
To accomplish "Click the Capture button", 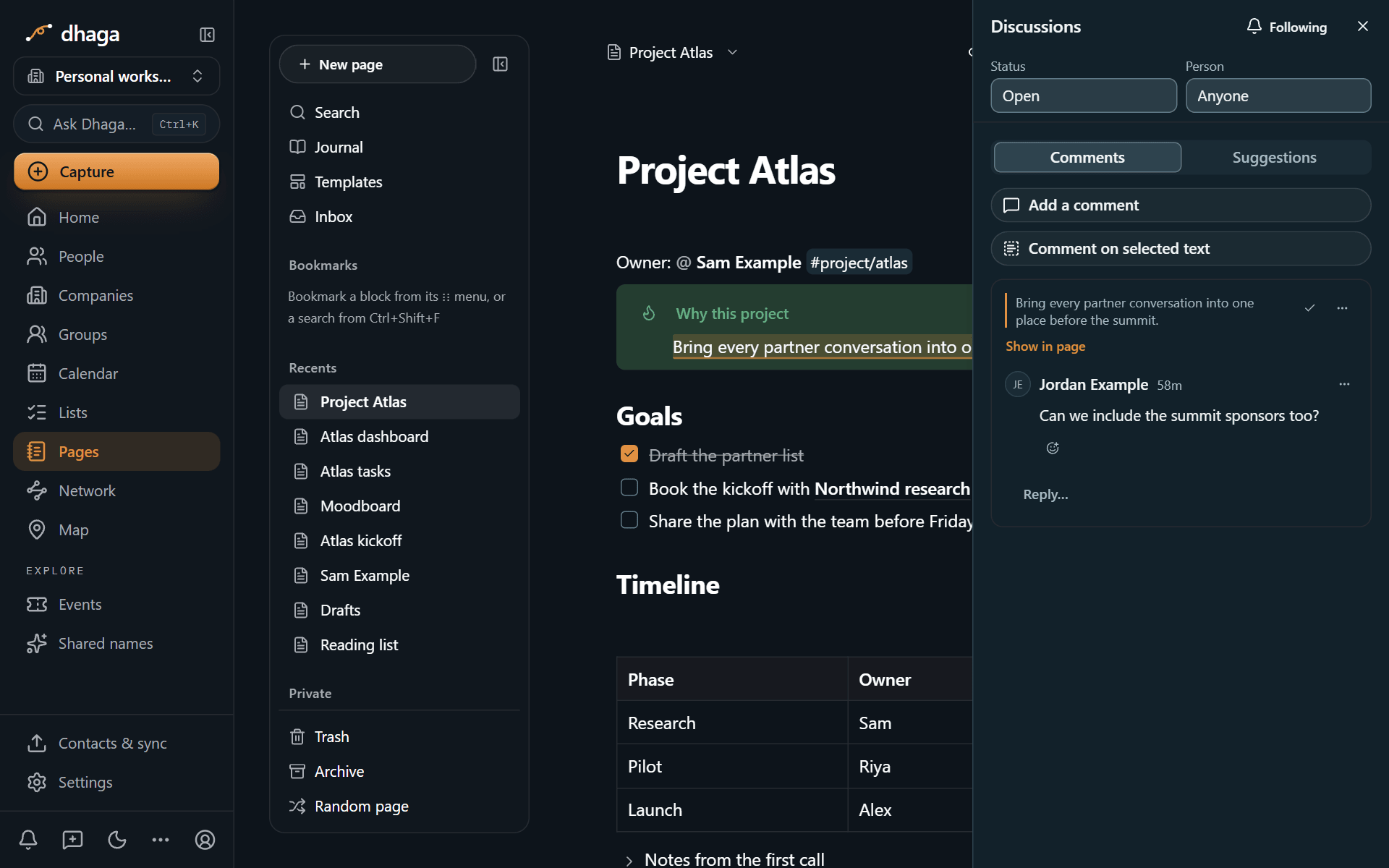I will click(116, 171).
